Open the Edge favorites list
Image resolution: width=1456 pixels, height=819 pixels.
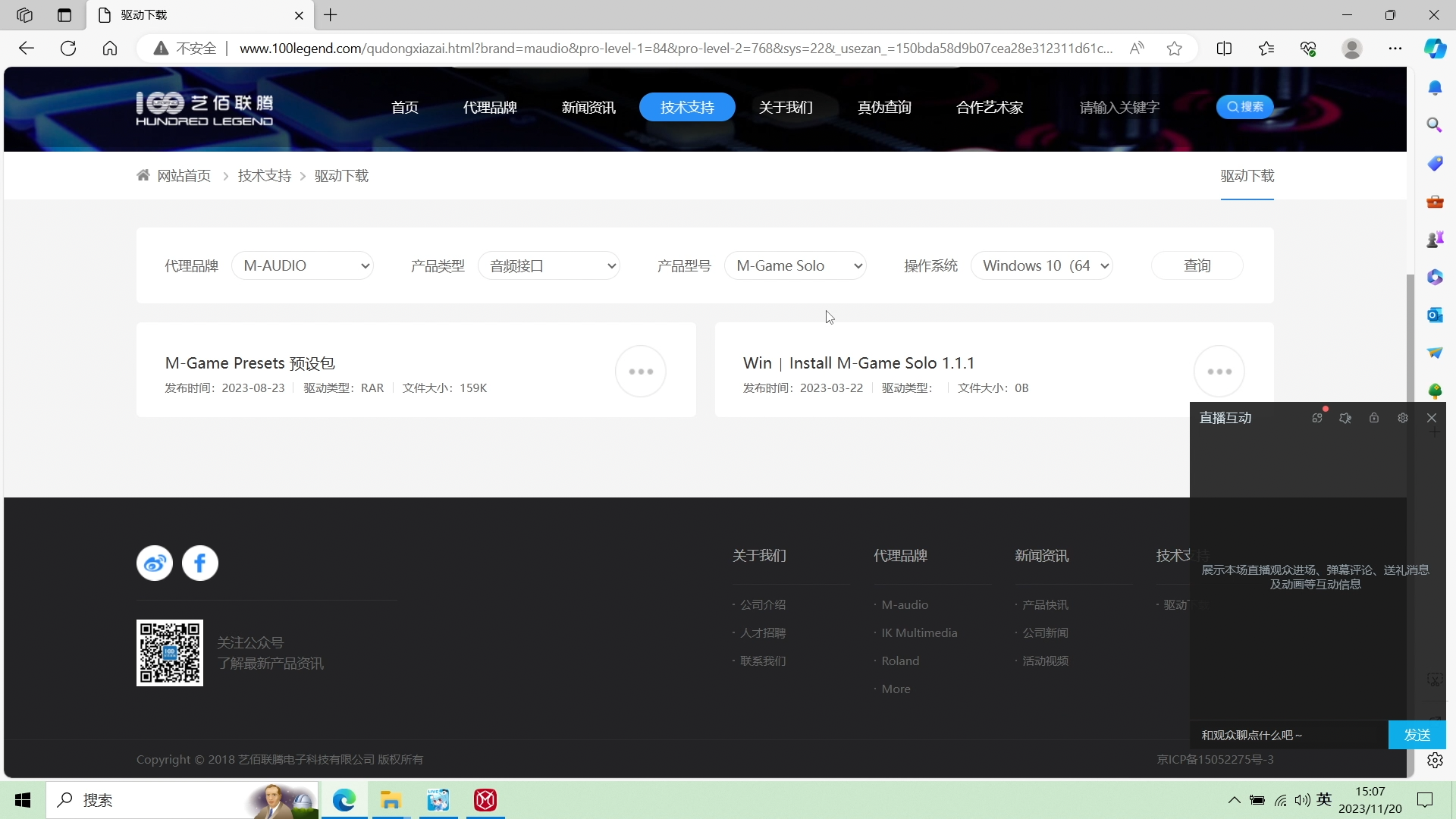click(x=1266, y=49)
